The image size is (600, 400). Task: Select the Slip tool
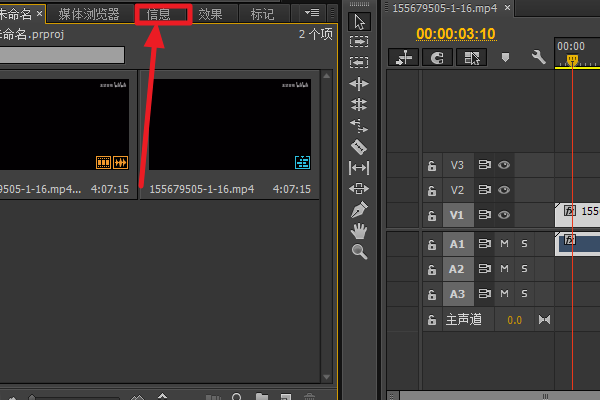359,168
